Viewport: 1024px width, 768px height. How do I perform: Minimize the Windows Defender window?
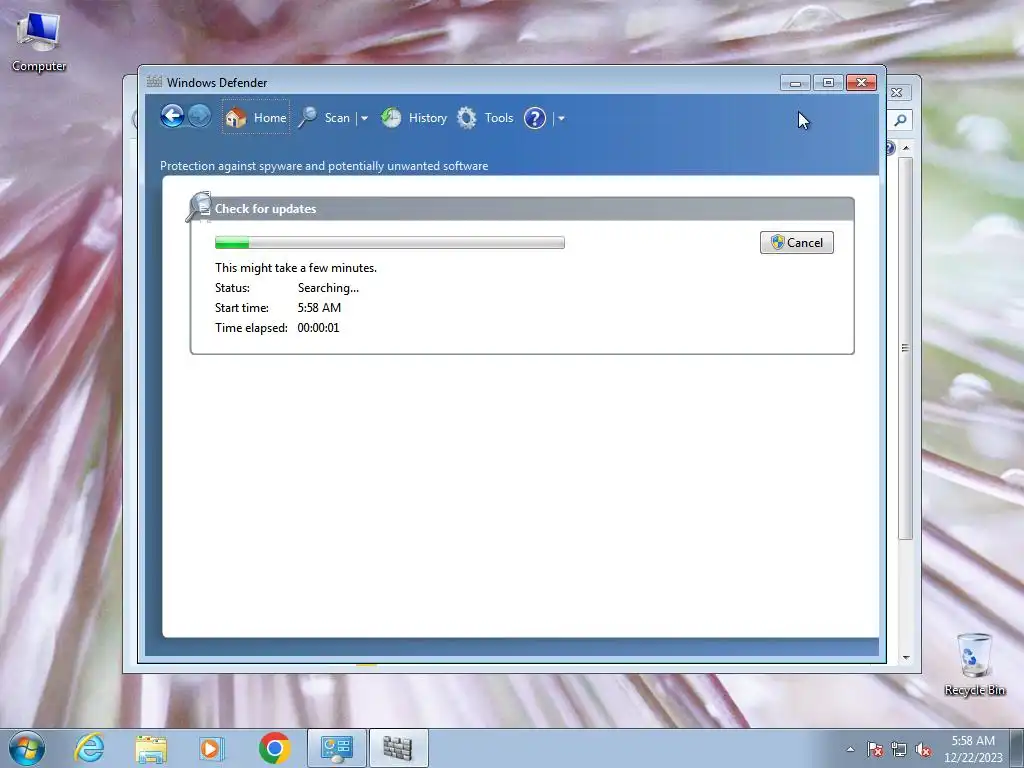(x=795, y=82)
